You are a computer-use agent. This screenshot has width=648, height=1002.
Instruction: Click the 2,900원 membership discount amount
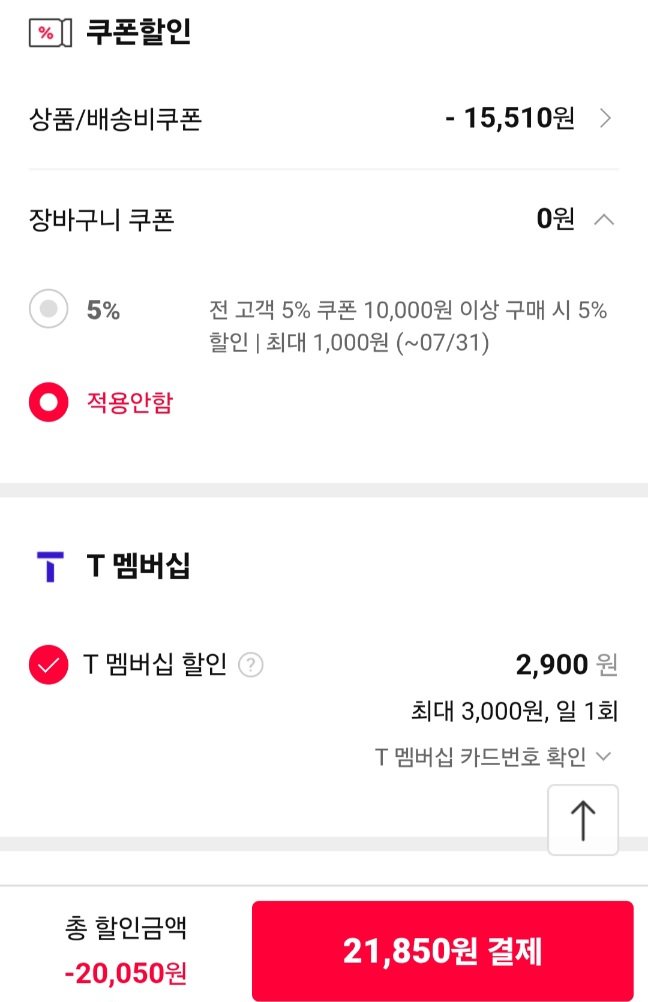[566, 663]
